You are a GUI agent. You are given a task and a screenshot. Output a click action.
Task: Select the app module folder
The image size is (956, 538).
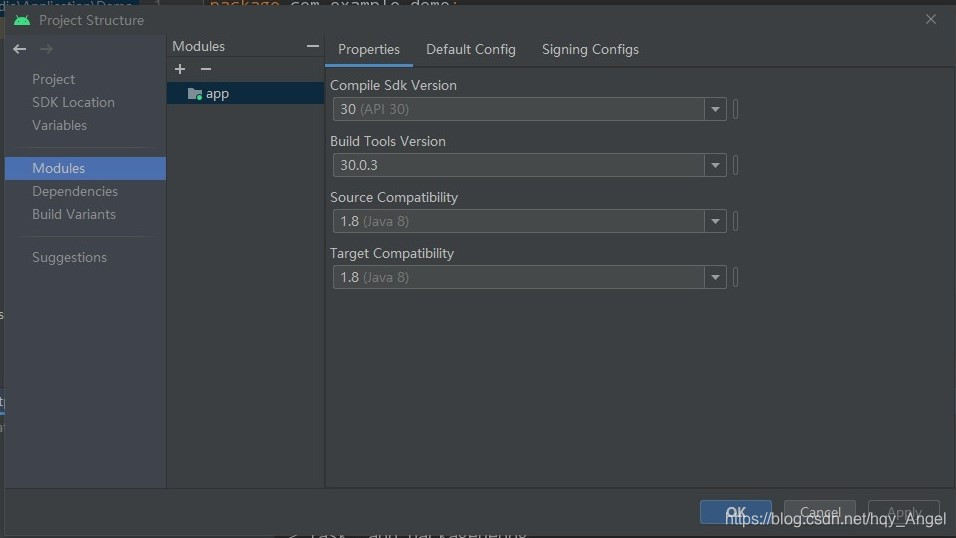tap(245, 93)
